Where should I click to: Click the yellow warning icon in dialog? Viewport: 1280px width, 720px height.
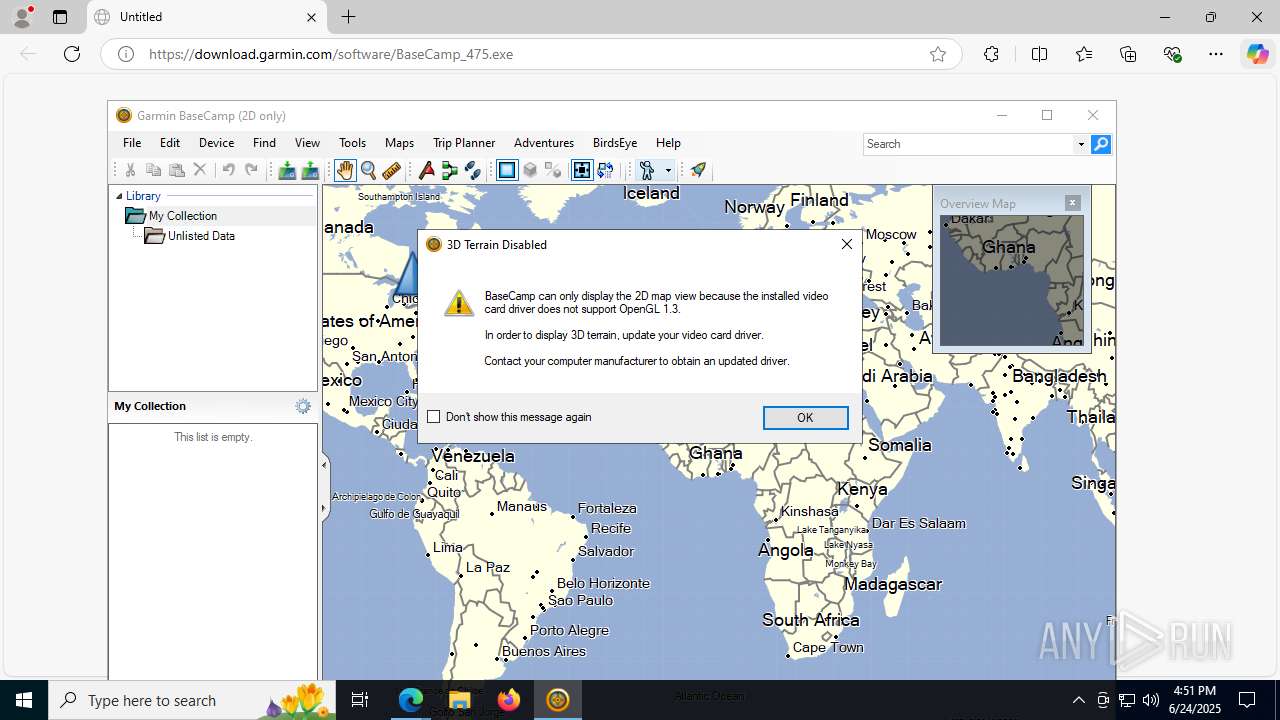(x=459, y=303)
